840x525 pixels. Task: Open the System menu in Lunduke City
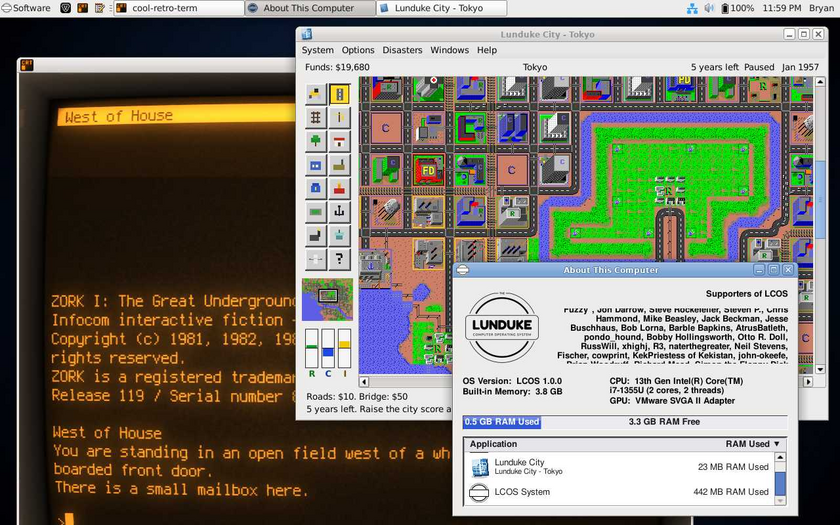[317, 50]
